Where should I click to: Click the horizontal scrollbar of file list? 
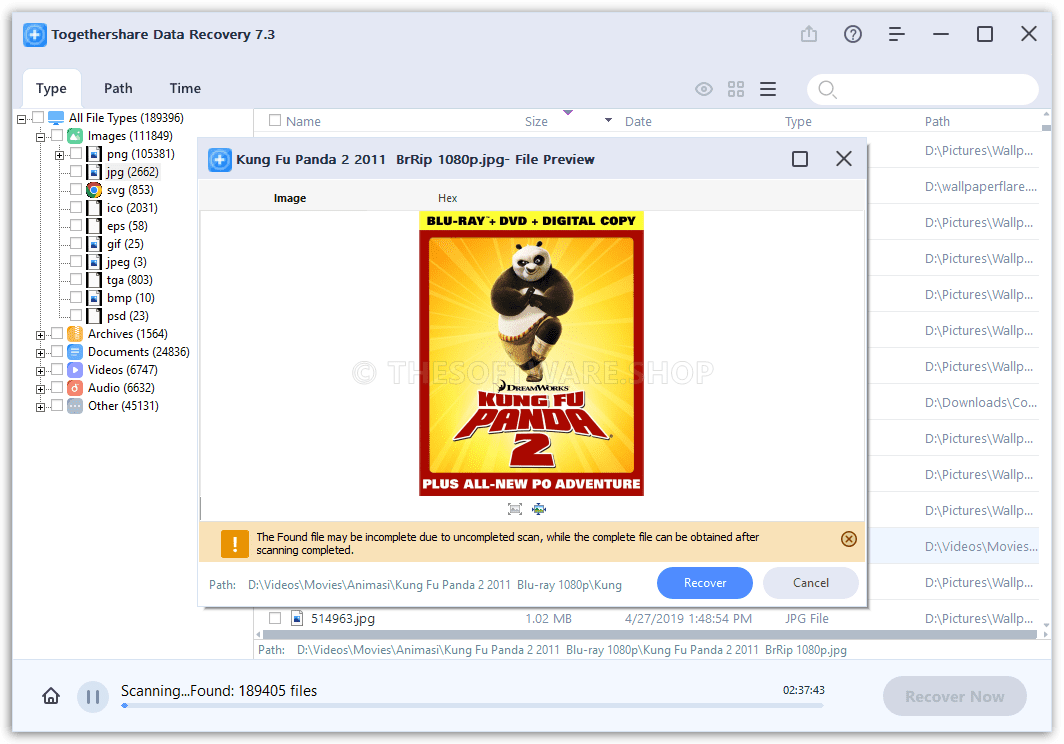(x=649, y=635)
